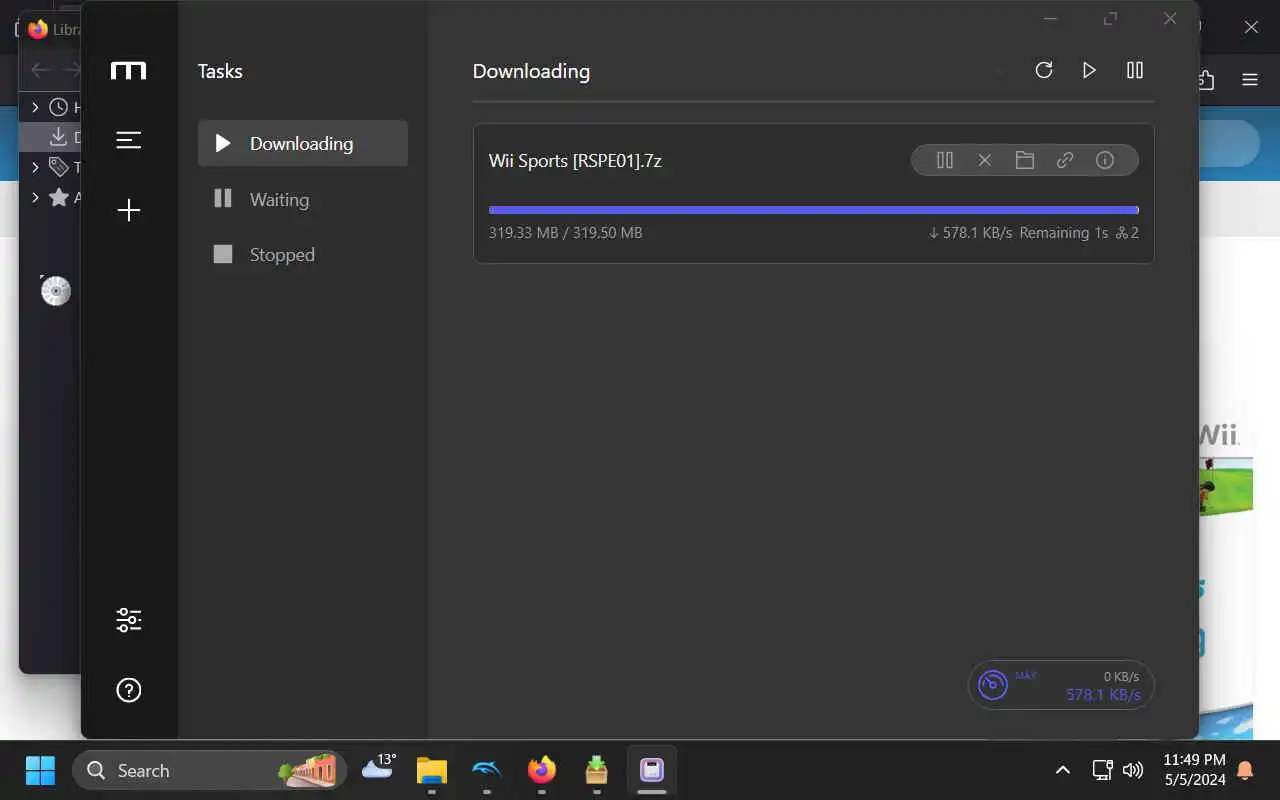Expand the History item in the Firefox Library tree
This screenshot has height=800, width=1280.
pos(36,107)
